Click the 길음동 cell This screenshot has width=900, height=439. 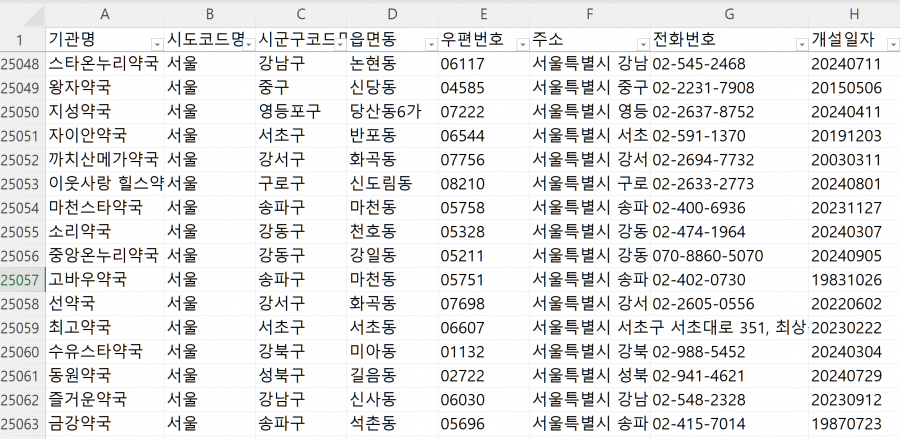tap(392, 375)
